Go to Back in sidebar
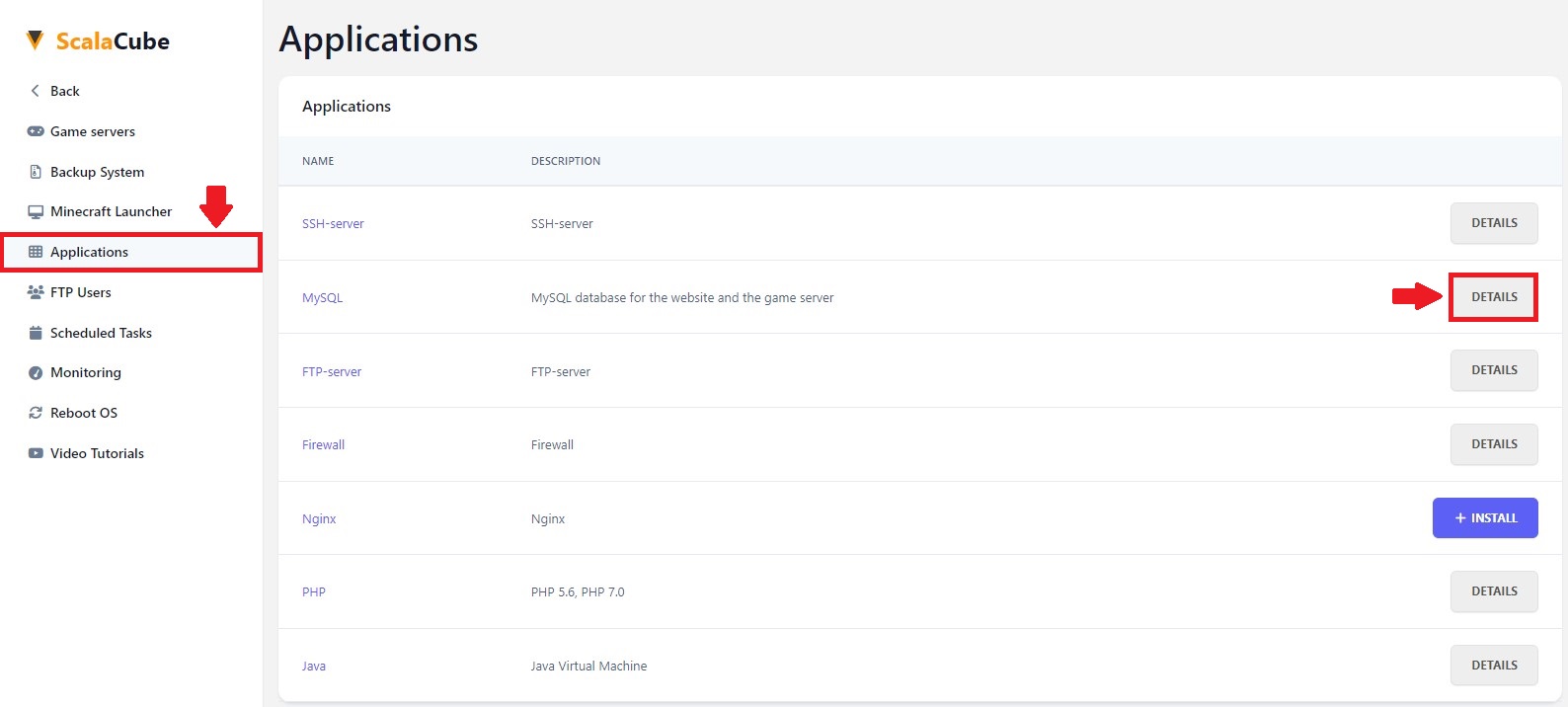Image resolution: width=1568 pixels, height=707 pixels. (65, 91)
